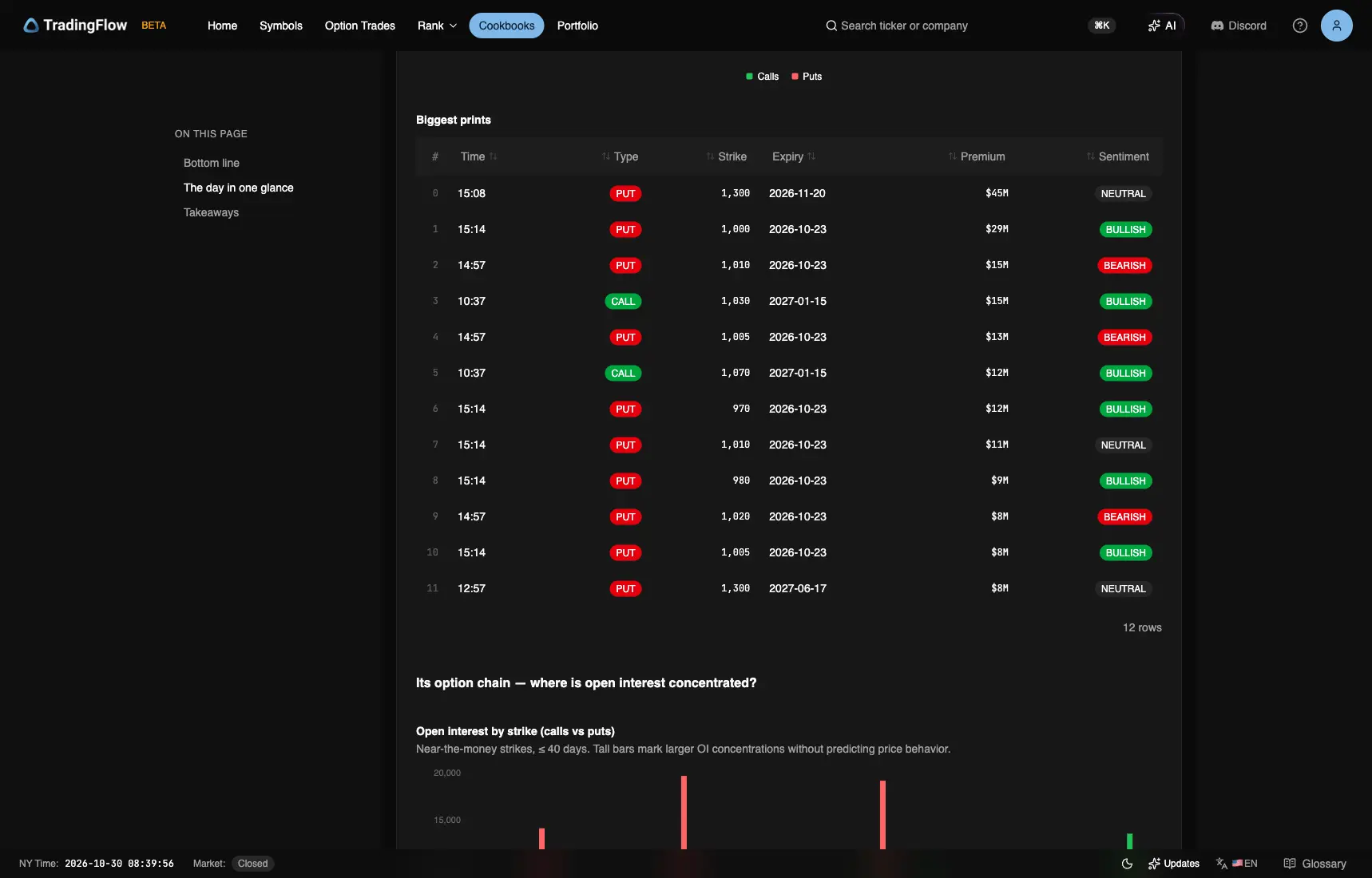Screen dimensions: 1372x878
Task: Click the TradingFlow logo icon
Action: point(31,26)
